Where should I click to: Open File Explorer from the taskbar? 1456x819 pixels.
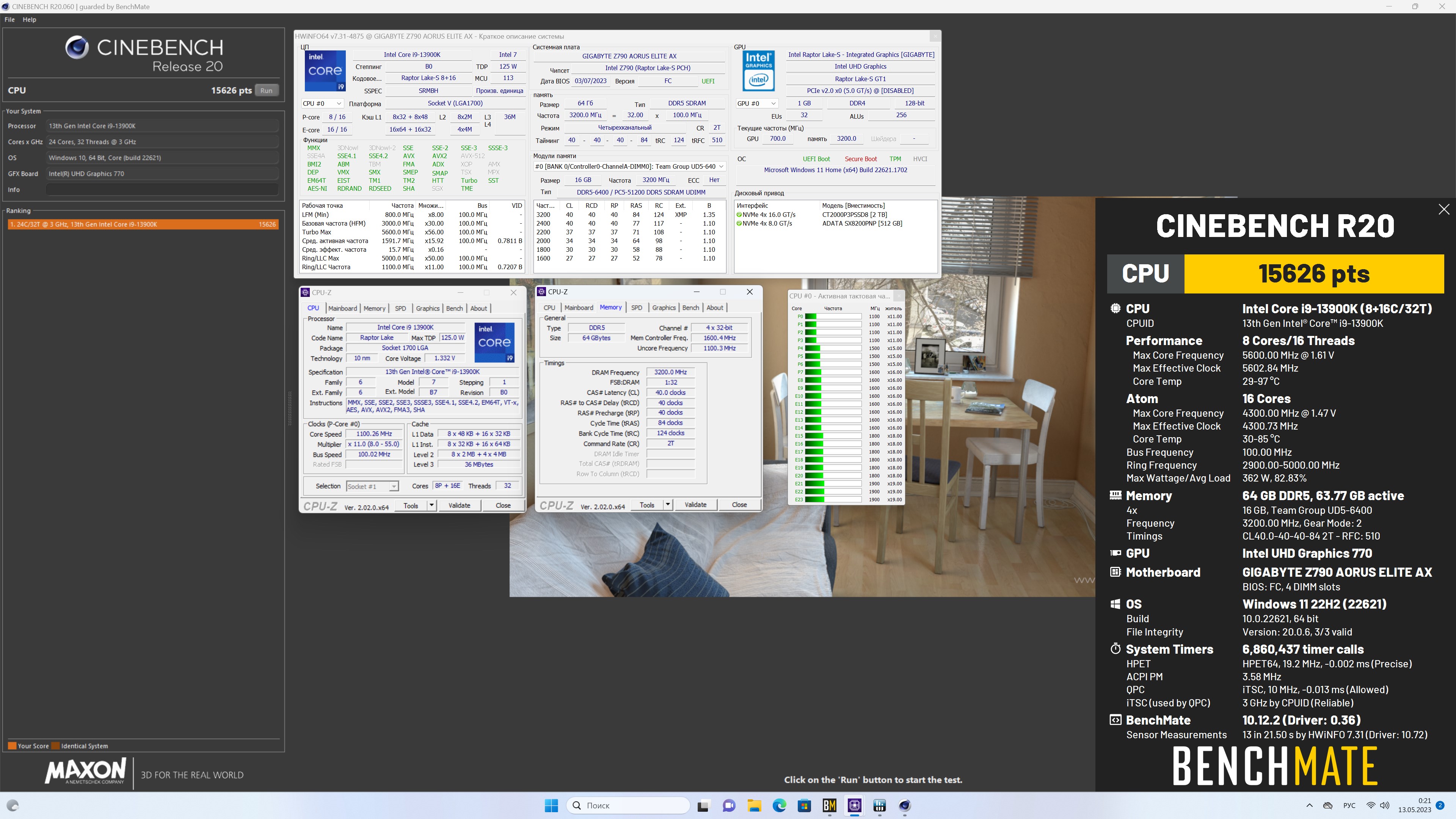tap(754, 805)
